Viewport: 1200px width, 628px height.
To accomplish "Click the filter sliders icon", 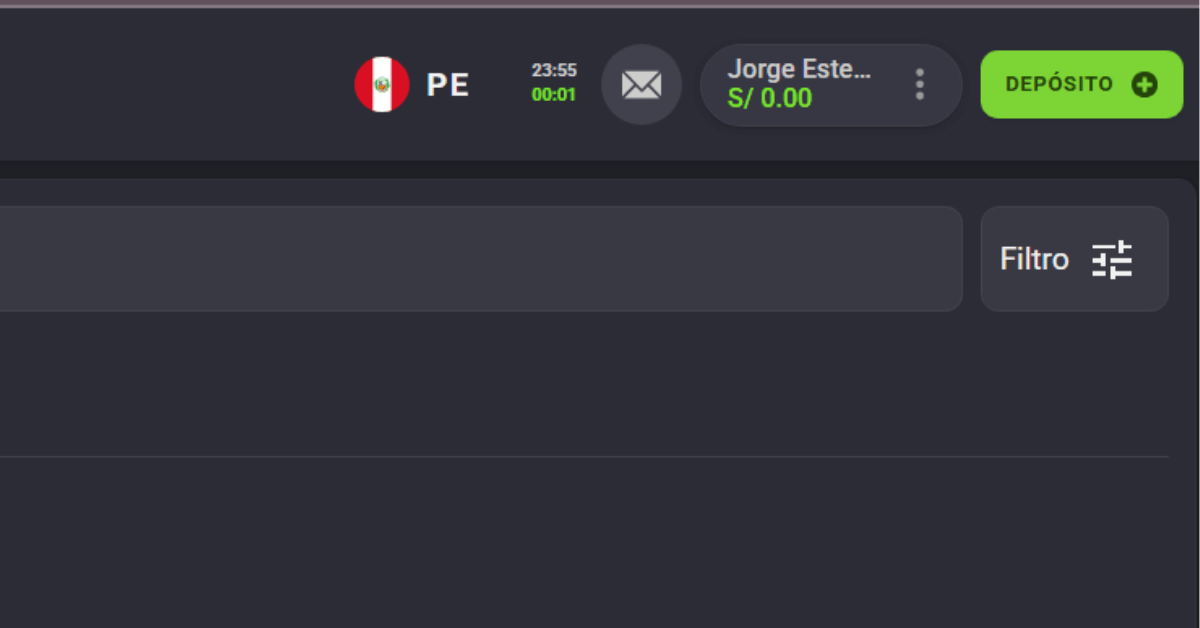I will coord(1112,260).
